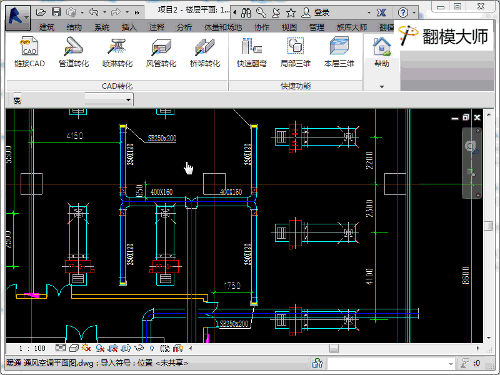Open the 系统 ribbon tab
This screenshot has height=375, width=500.
[102, 27]
